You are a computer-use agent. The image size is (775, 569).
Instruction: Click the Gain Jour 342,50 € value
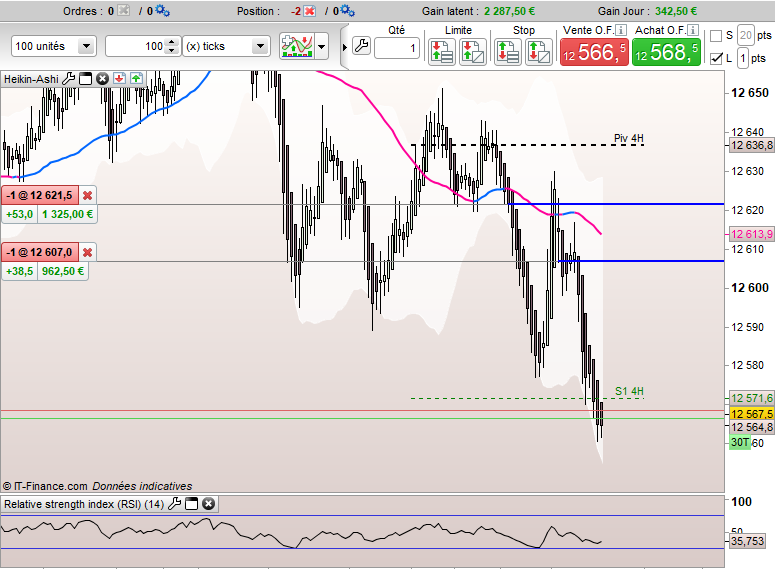pos(676,11)
